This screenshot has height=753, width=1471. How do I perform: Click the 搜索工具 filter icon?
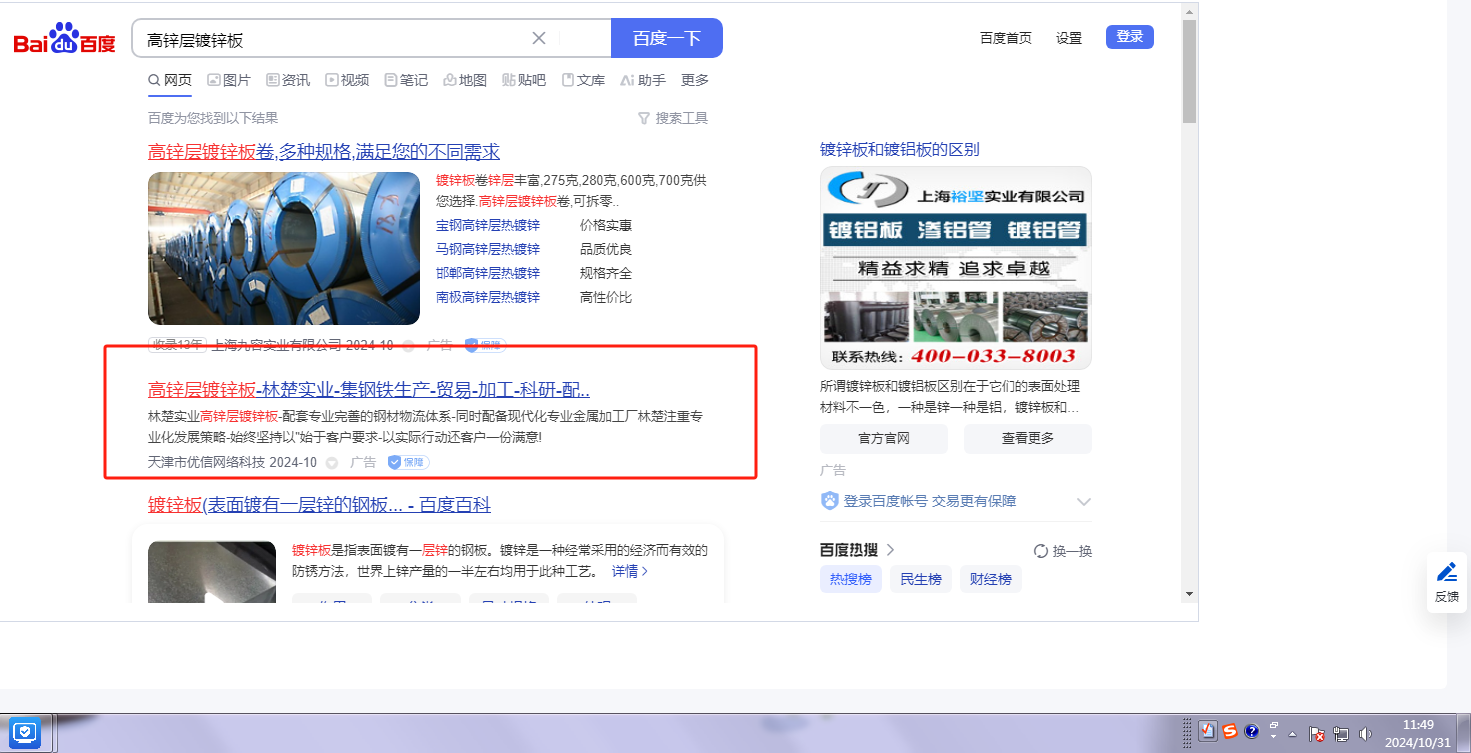click(644, 118)
